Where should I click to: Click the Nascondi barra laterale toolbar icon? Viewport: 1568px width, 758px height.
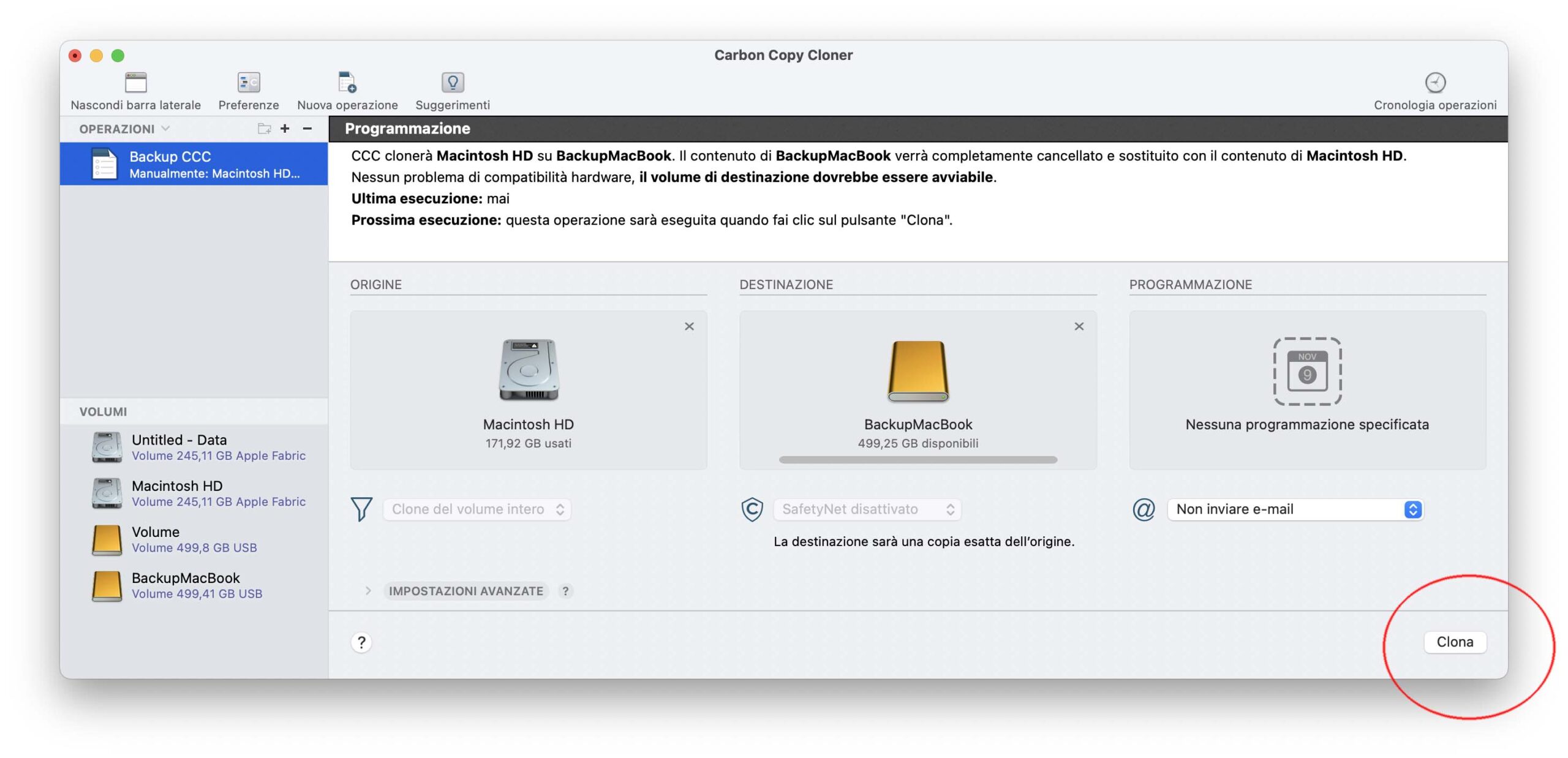pyautogui.click(x=135, y=82)
